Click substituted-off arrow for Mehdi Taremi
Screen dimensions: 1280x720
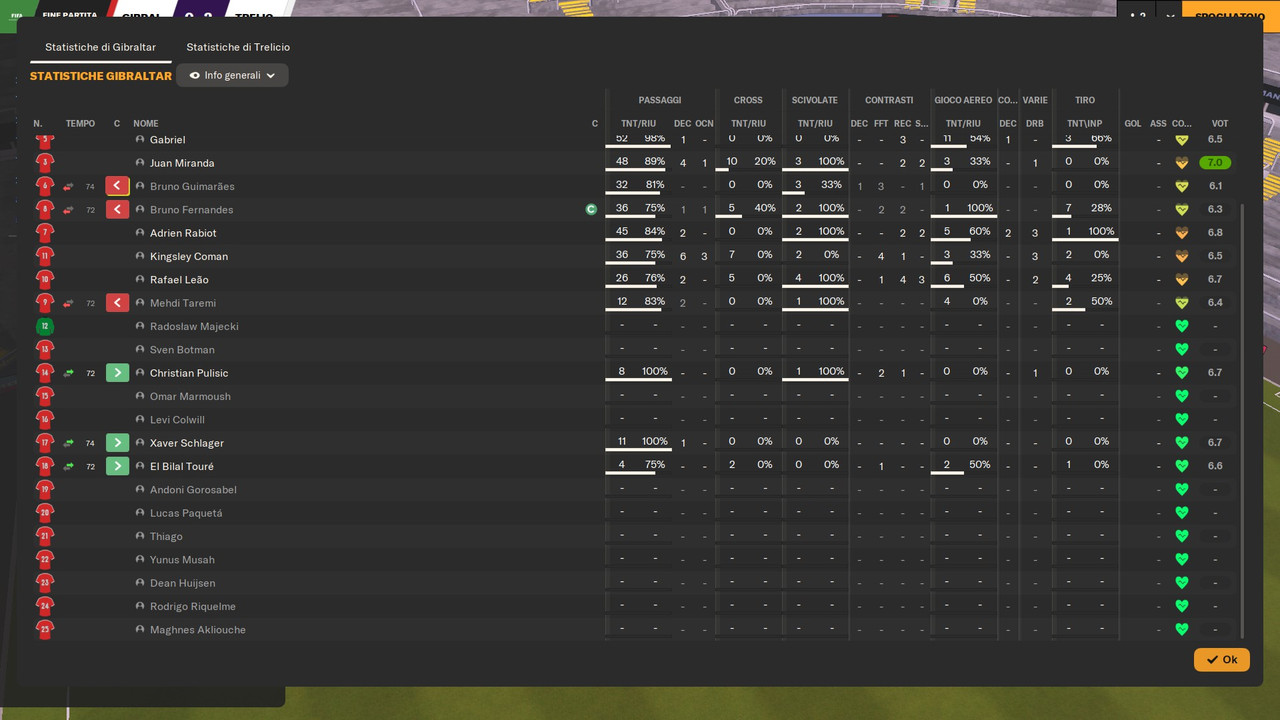click(117, 303)
